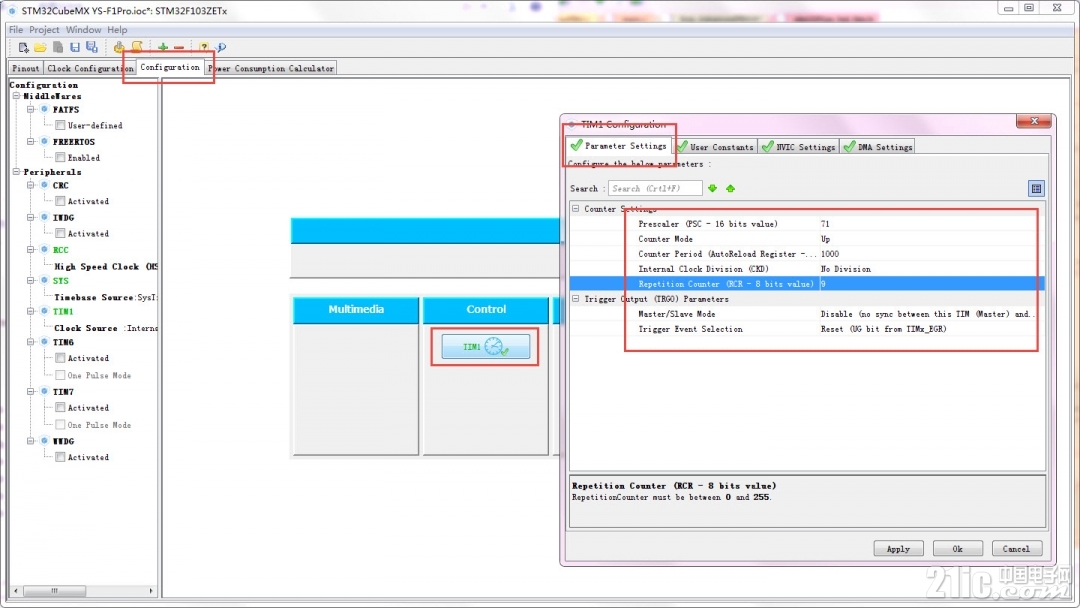
Task: Activate the IWDG checkbox
Action: tap(61, 233)
